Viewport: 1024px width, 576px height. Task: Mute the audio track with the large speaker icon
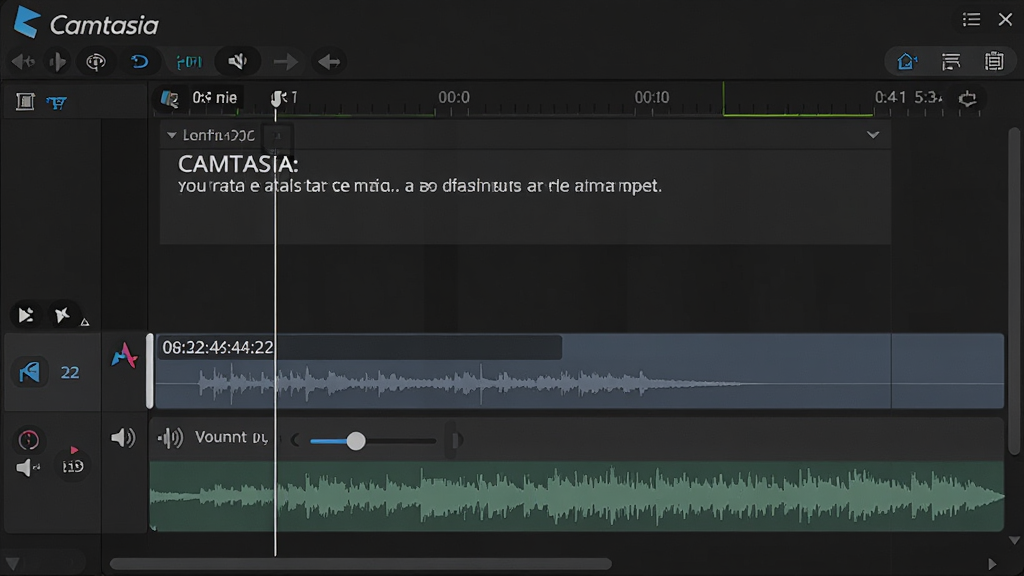[123, 438]
